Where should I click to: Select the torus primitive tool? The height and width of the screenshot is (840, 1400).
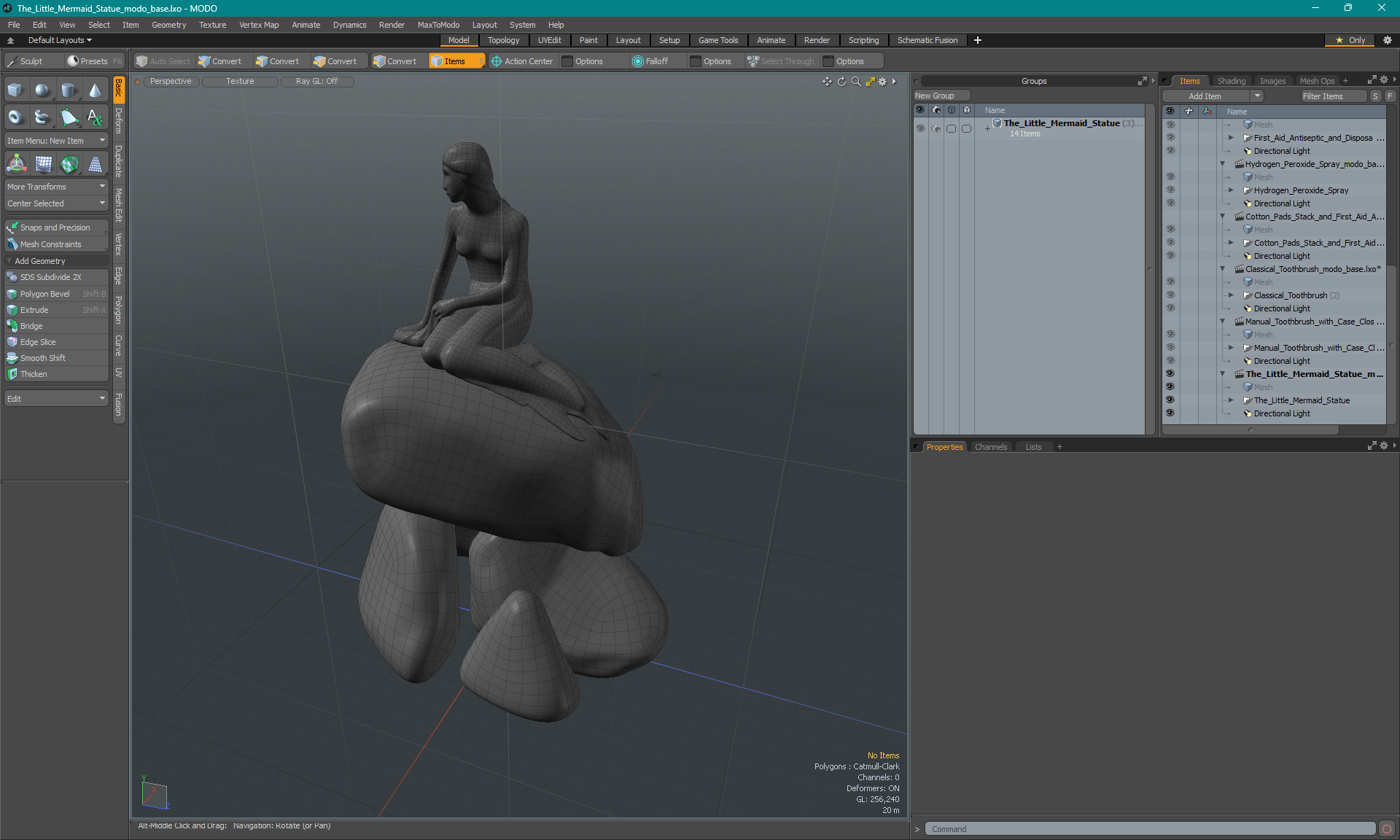[16, 117]
